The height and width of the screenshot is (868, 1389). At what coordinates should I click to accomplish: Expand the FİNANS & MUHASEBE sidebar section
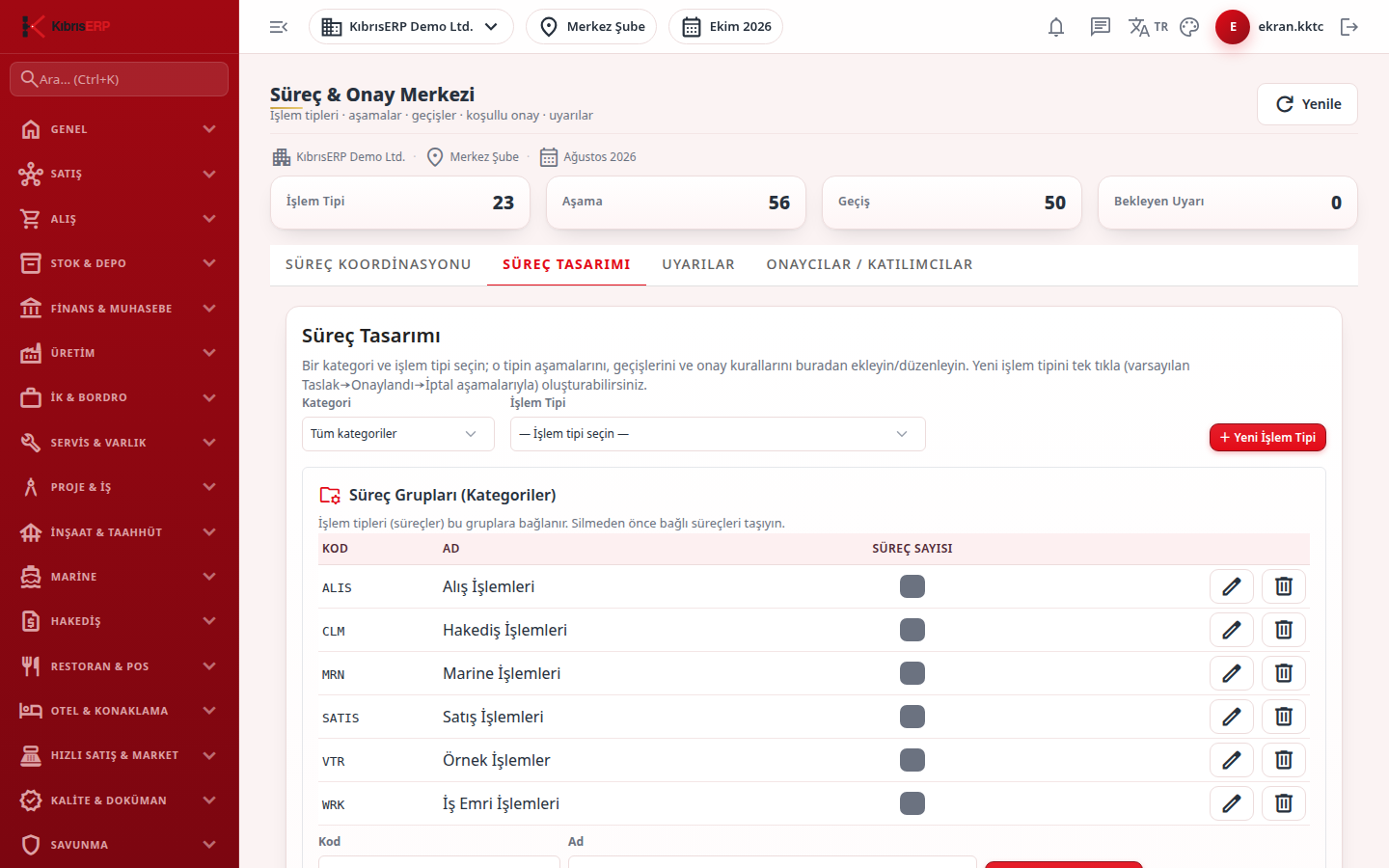tap(120, 309)
